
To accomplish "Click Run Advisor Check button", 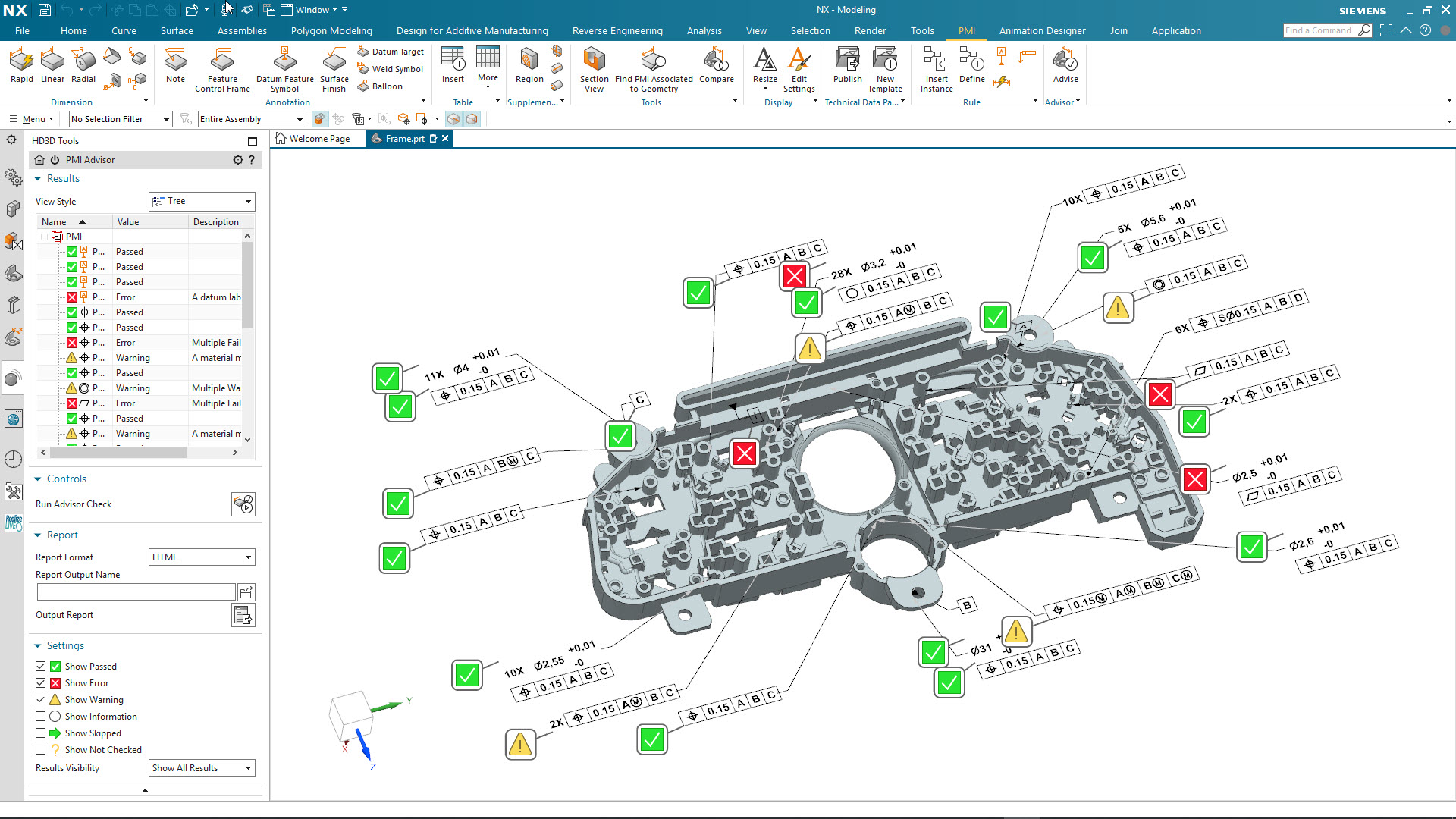I will [243, 504].
